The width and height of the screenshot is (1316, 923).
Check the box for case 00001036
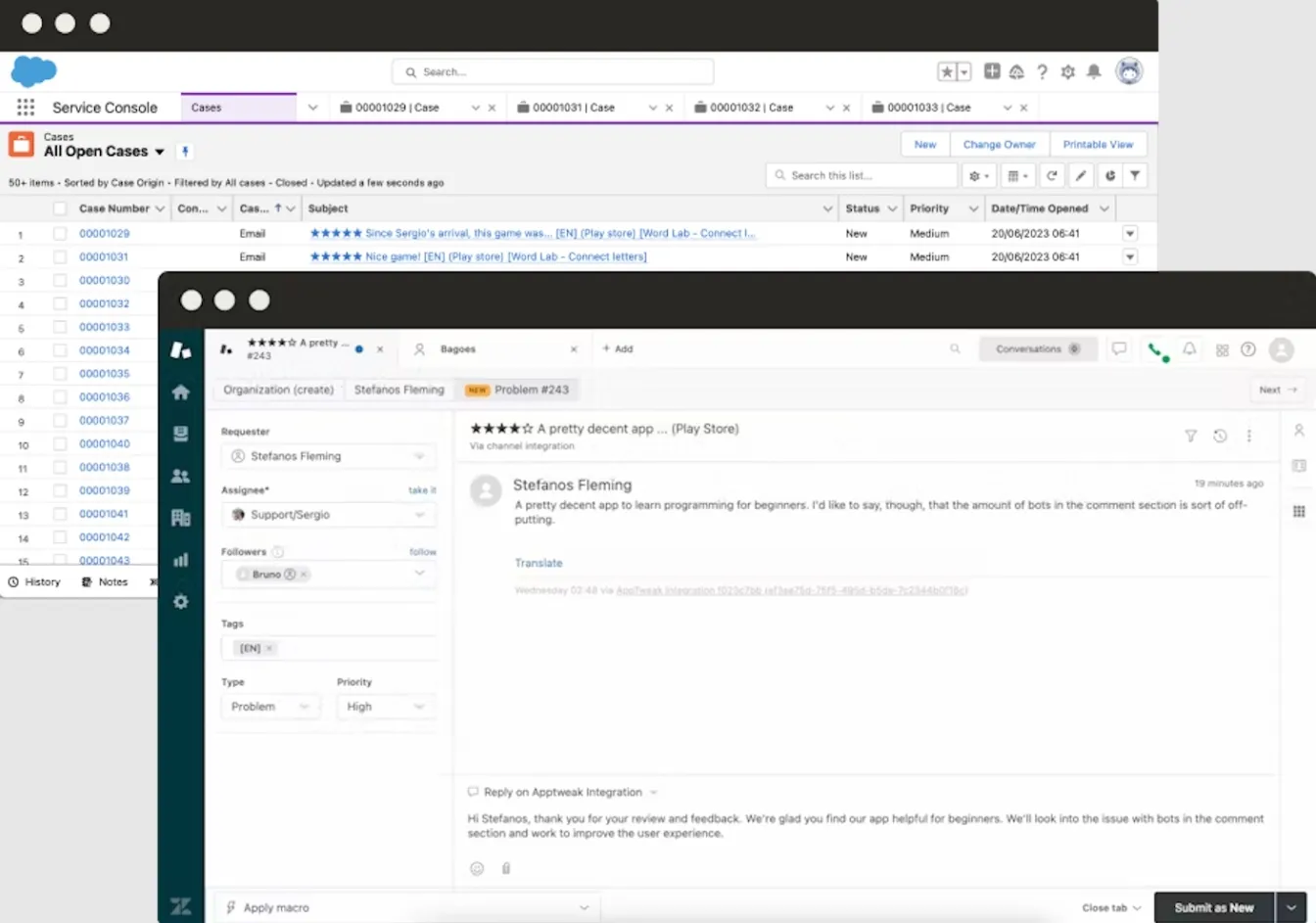pyautogui.click(x=60, y=397)
